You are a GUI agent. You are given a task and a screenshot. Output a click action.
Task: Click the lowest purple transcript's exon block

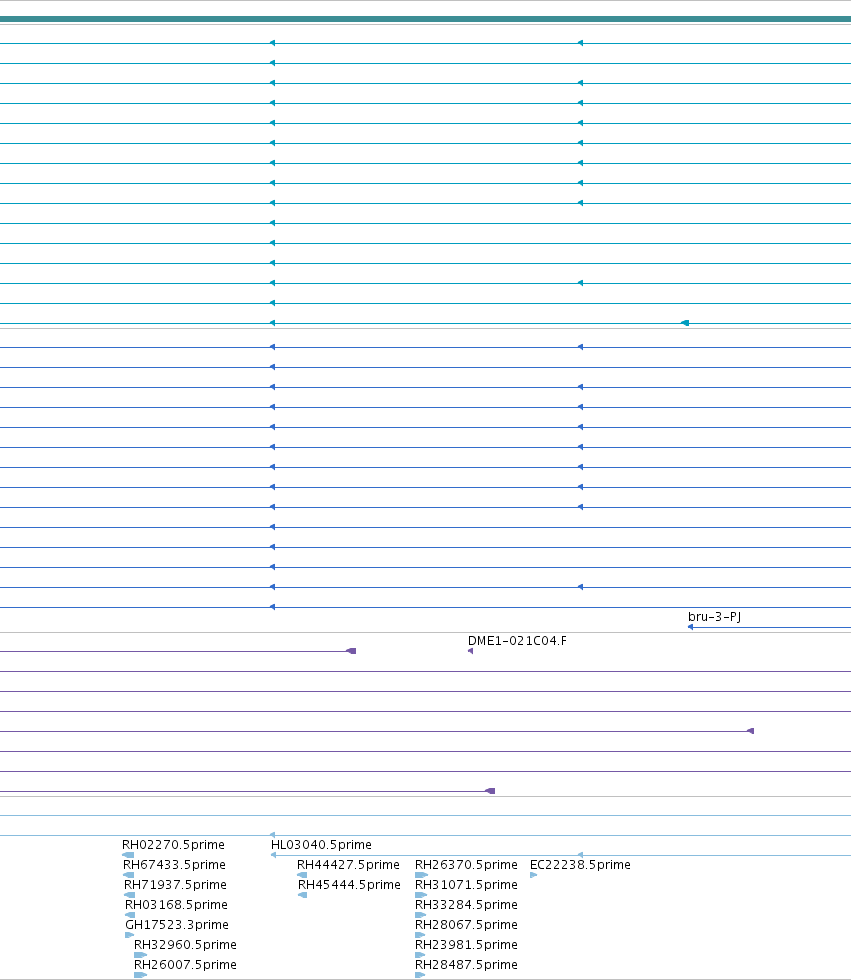[x=490, y=791]
